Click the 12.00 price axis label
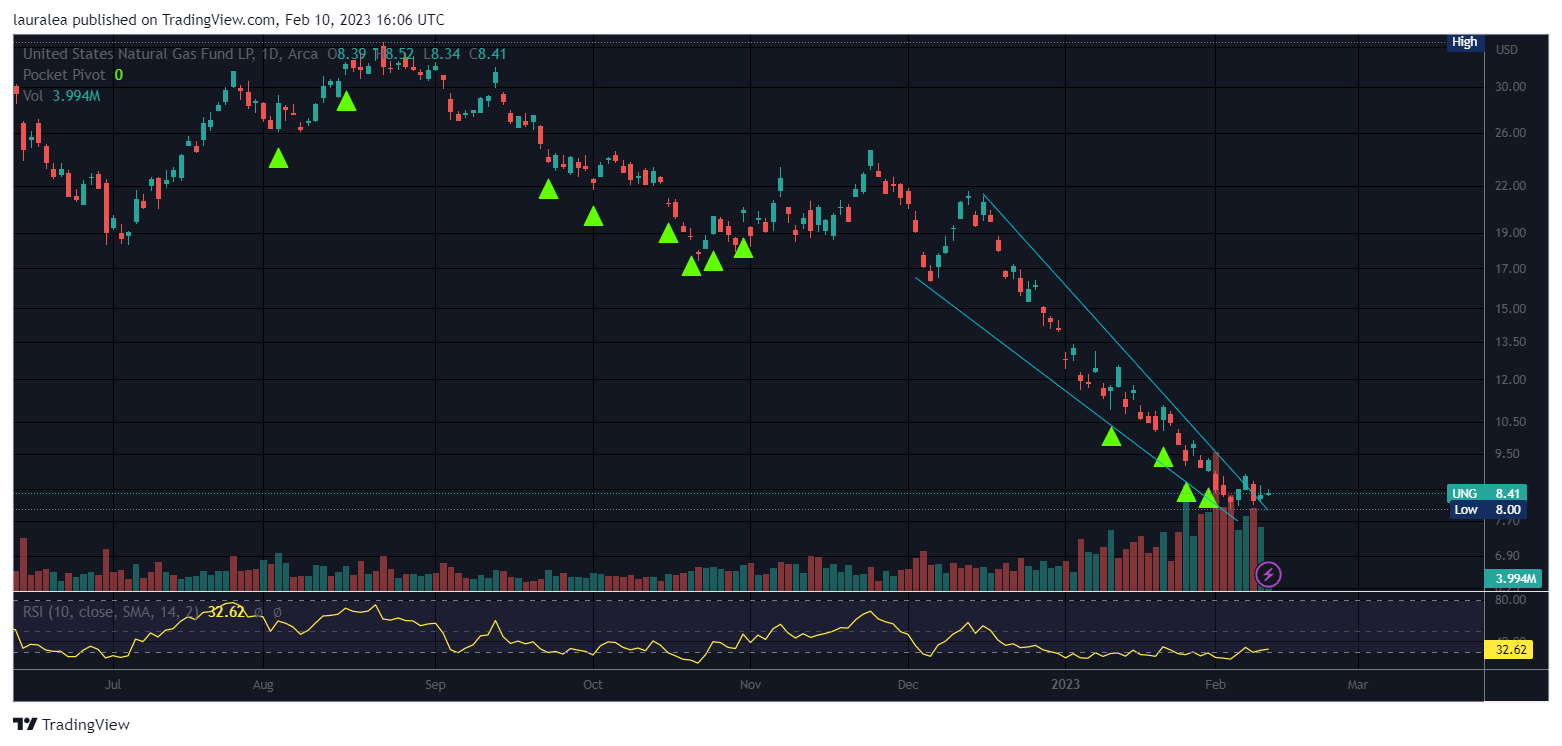Viewport: 1562px width, 746px height. coord(1510,380)
